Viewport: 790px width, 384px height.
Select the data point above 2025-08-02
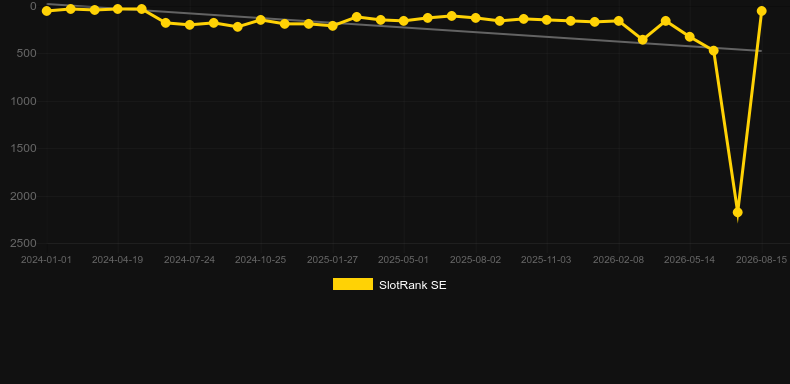(x=475, y=18)
